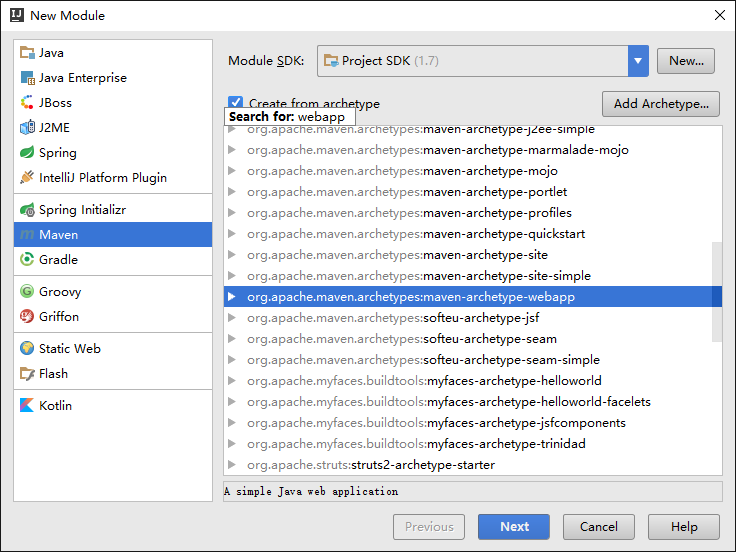The height and width of the screenshot is (552, 736).
Task: Open the Module SDK dropdown arrow
Action: coord(638,61)
